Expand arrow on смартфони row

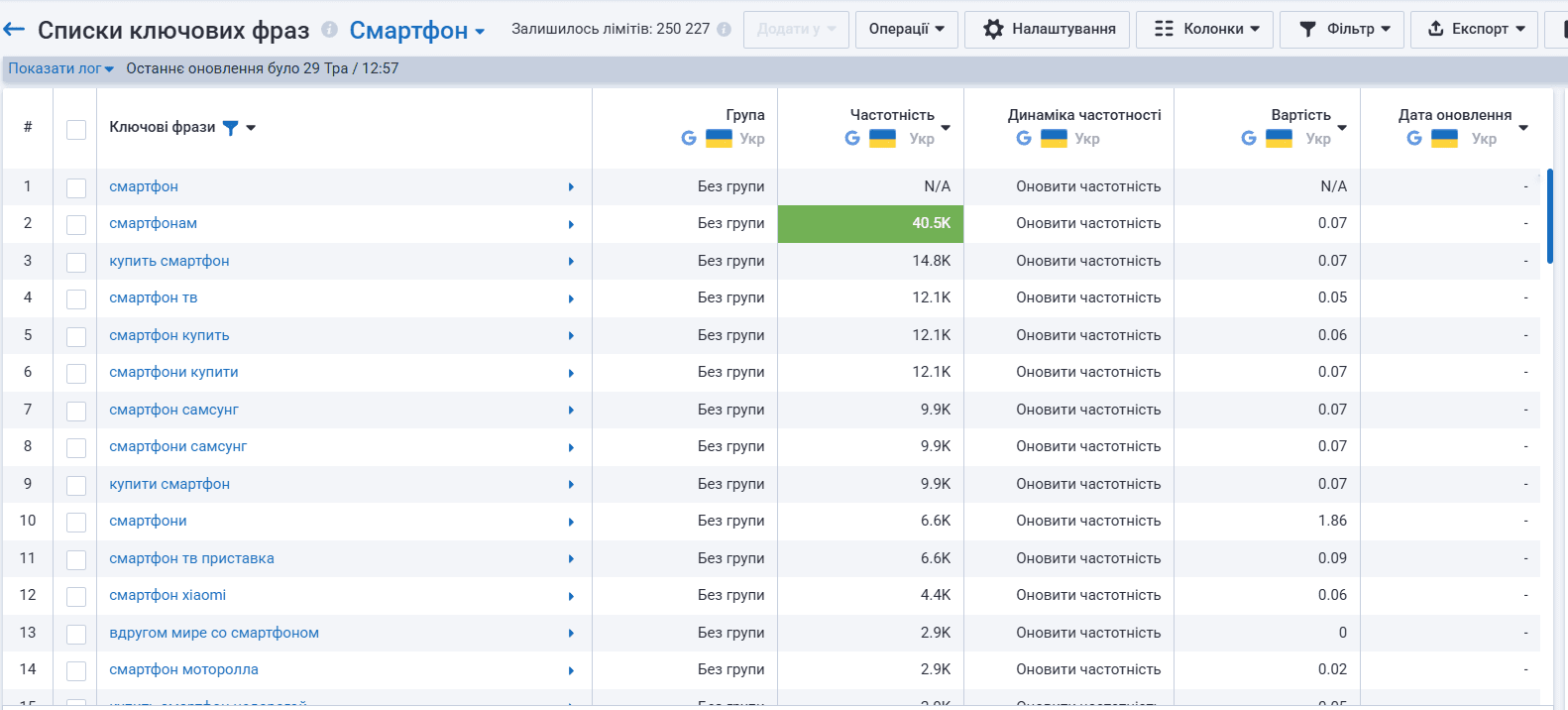[571, 522]
